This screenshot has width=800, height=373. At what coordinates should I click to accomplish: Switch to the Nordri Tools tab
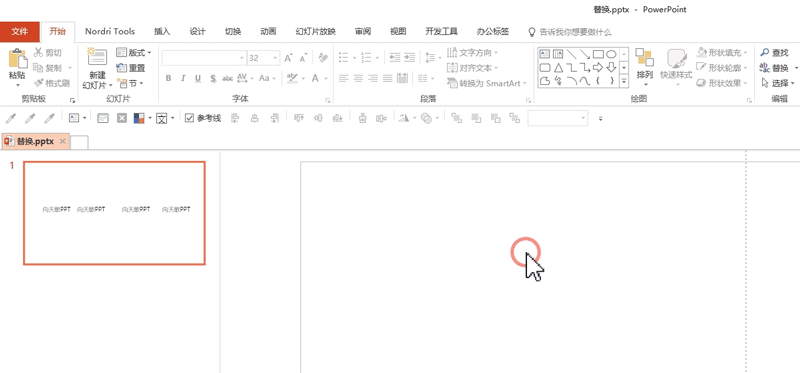click(110, 32)
